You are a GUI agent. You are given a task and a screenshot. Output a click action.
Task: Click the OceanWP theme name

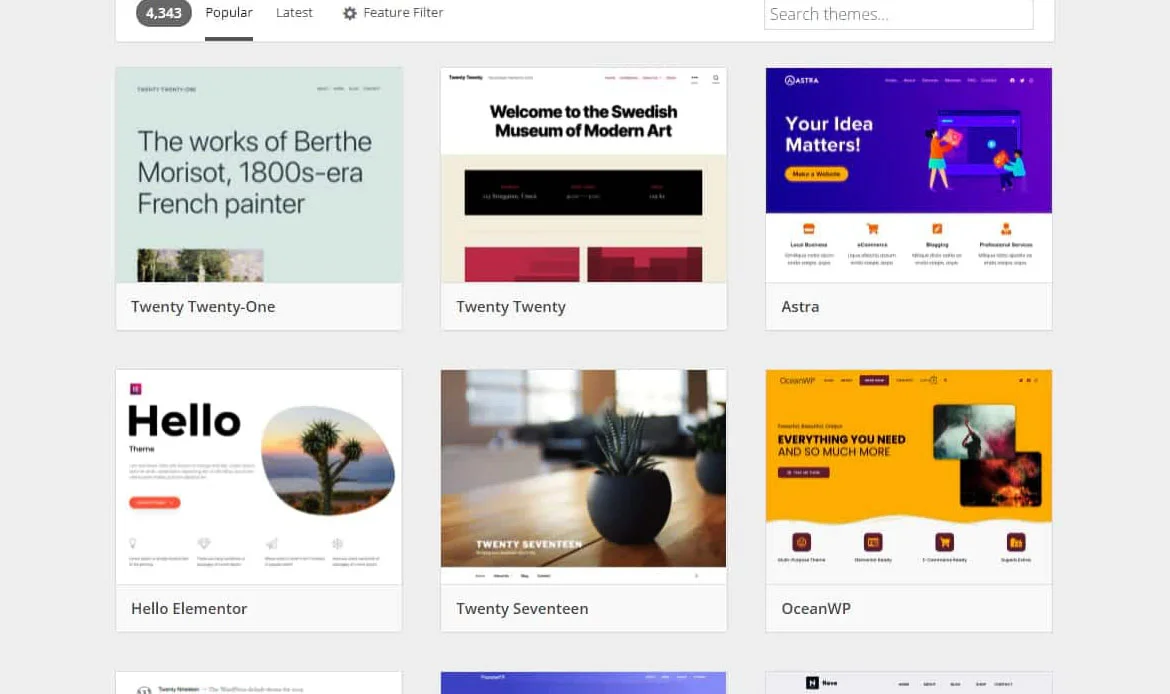click(x=816, y=608)
